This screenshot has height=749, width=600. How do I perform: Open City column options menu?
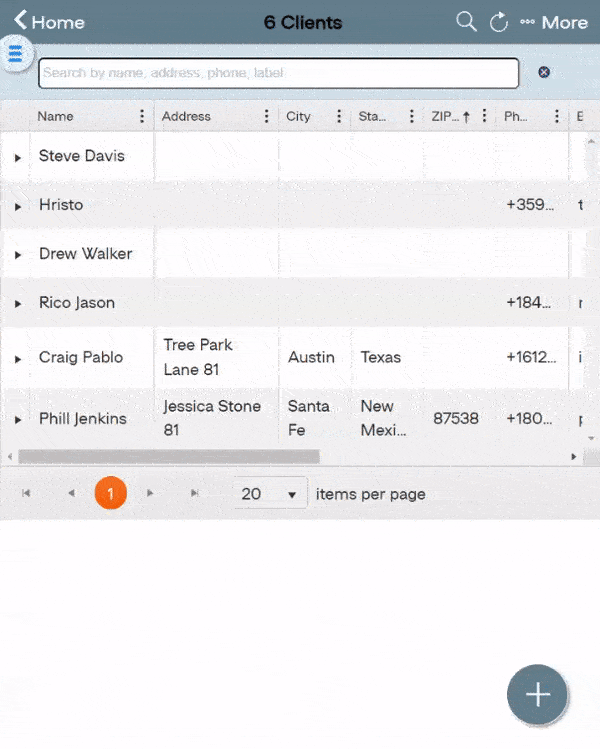[339, 116]
